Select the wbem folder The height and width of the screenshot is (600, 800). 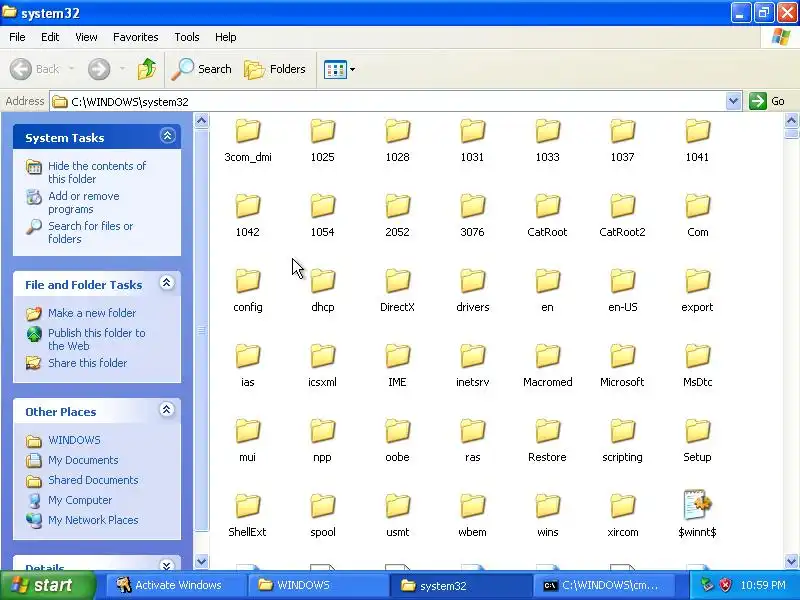[472, 516]
